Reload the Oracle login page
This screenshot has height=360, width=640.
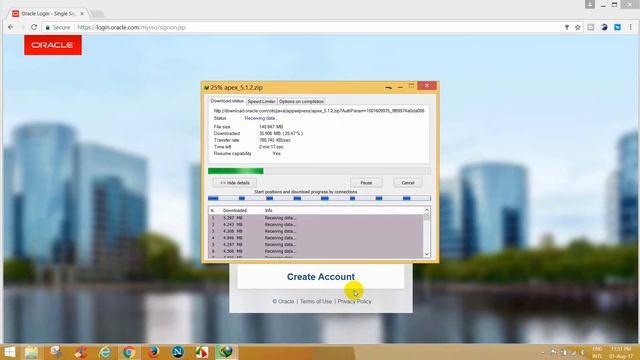[34, 27]
